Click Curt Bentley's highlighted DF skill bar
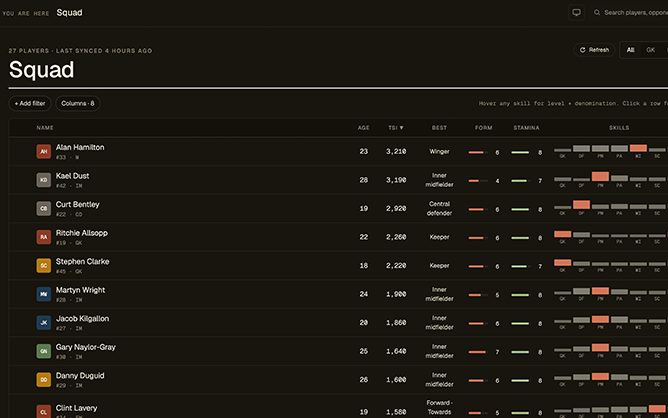The image size is (668, 418). pyautogui.click(x=581, y=205)
